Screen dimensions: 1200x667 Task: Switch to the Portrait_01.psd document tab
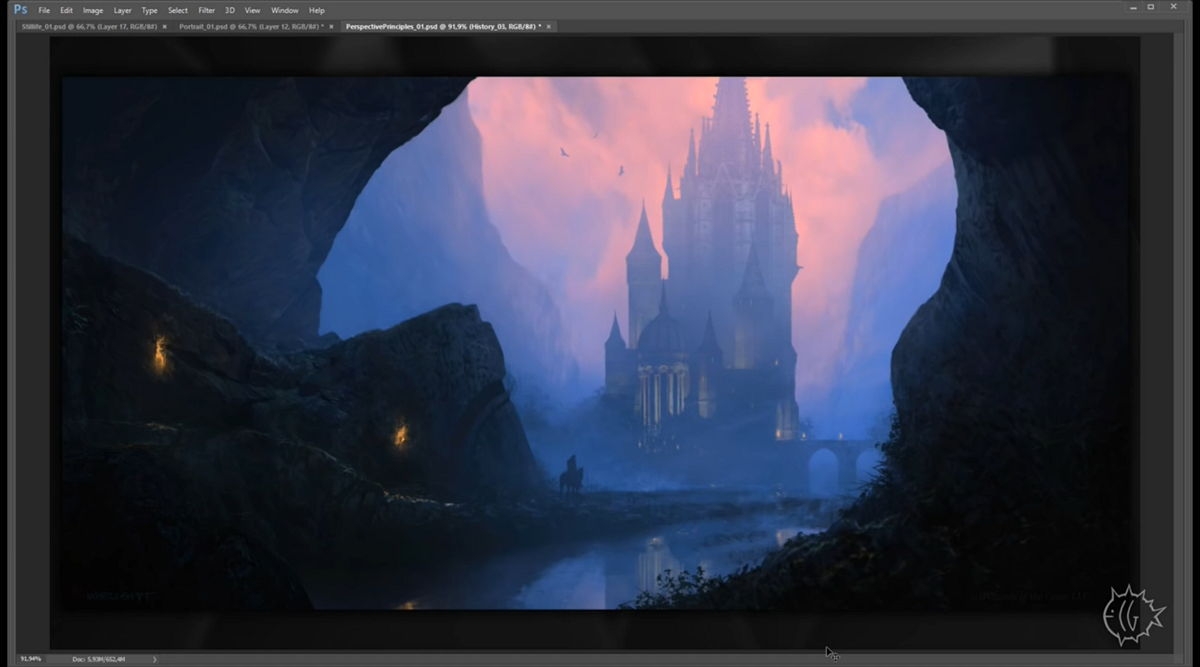point(251,26)
